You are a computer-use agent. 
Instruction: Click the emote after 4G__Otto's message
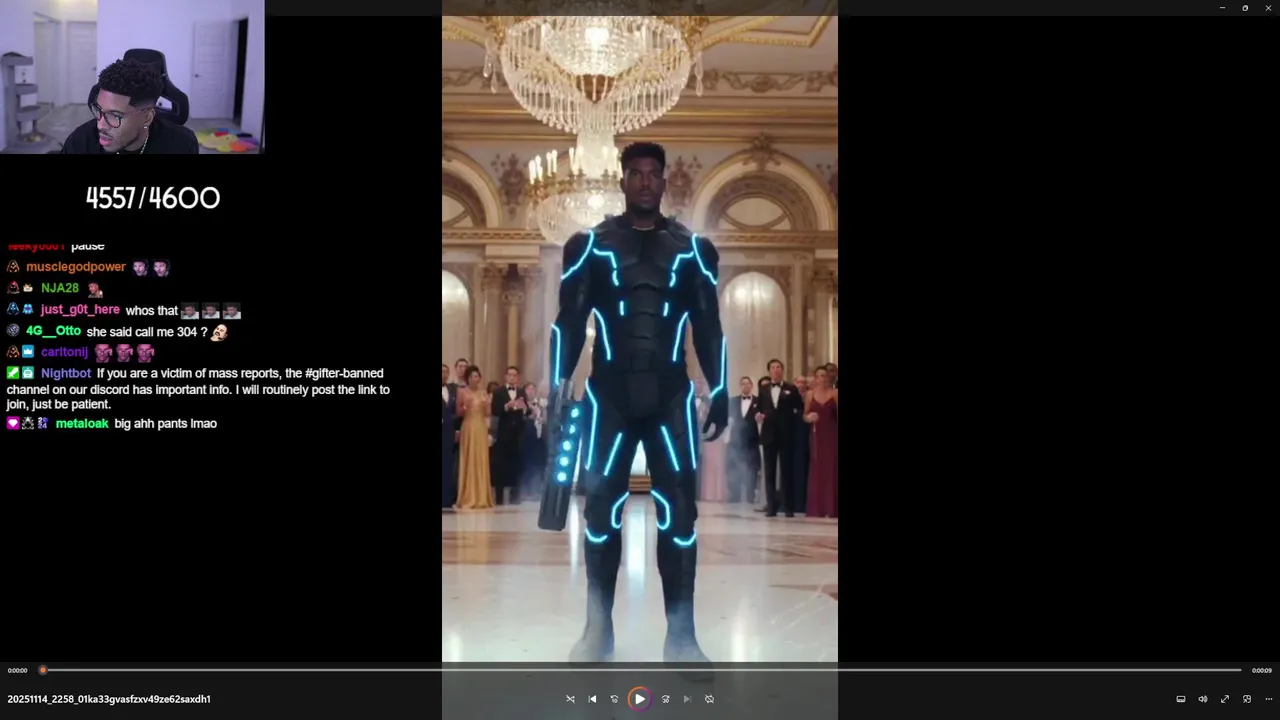click(x=219, y=331)
